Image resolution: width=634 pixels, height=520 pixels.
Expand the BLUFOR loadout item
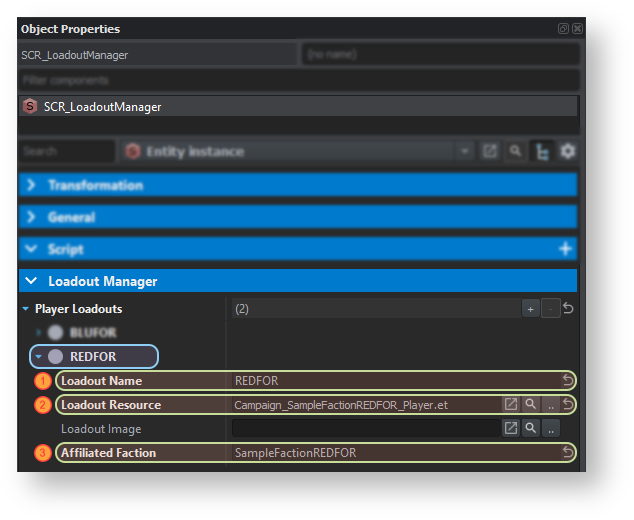(x=39, y=333)
